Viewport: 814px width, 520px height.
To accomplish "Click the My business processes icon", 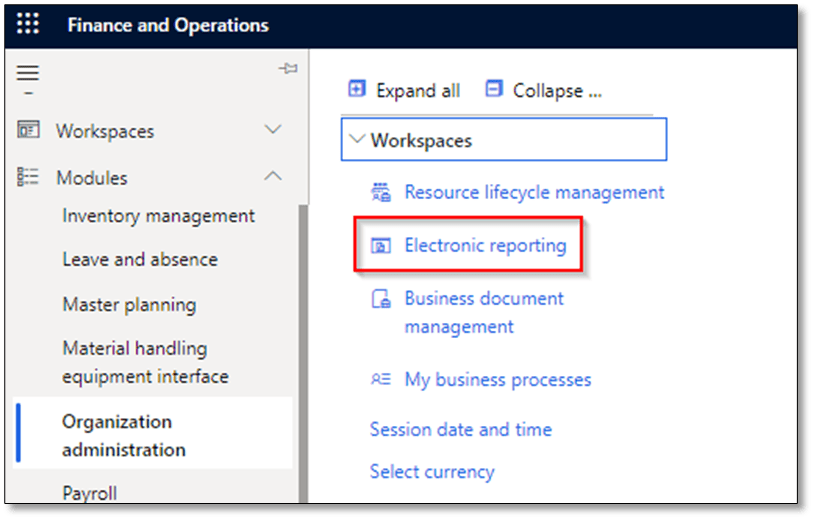I will click(381, 380).
